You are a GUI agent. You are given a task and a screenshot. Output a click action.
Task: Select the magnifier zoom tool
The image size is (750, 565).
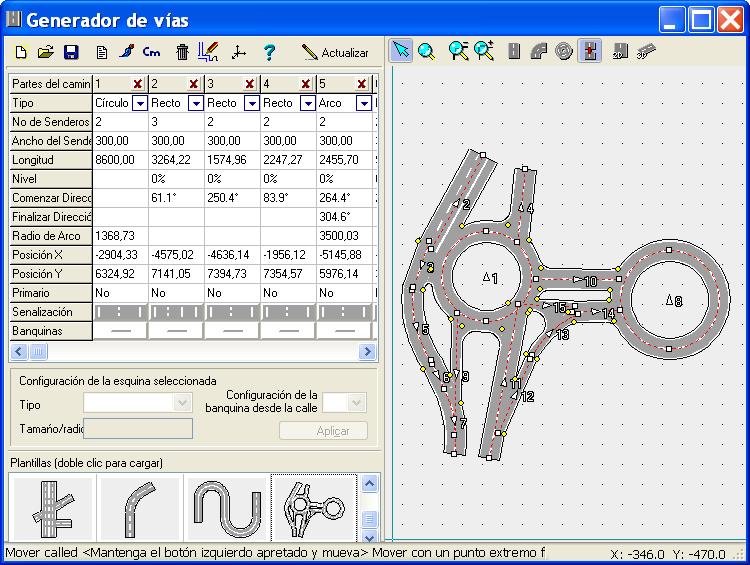coord(426,51)
